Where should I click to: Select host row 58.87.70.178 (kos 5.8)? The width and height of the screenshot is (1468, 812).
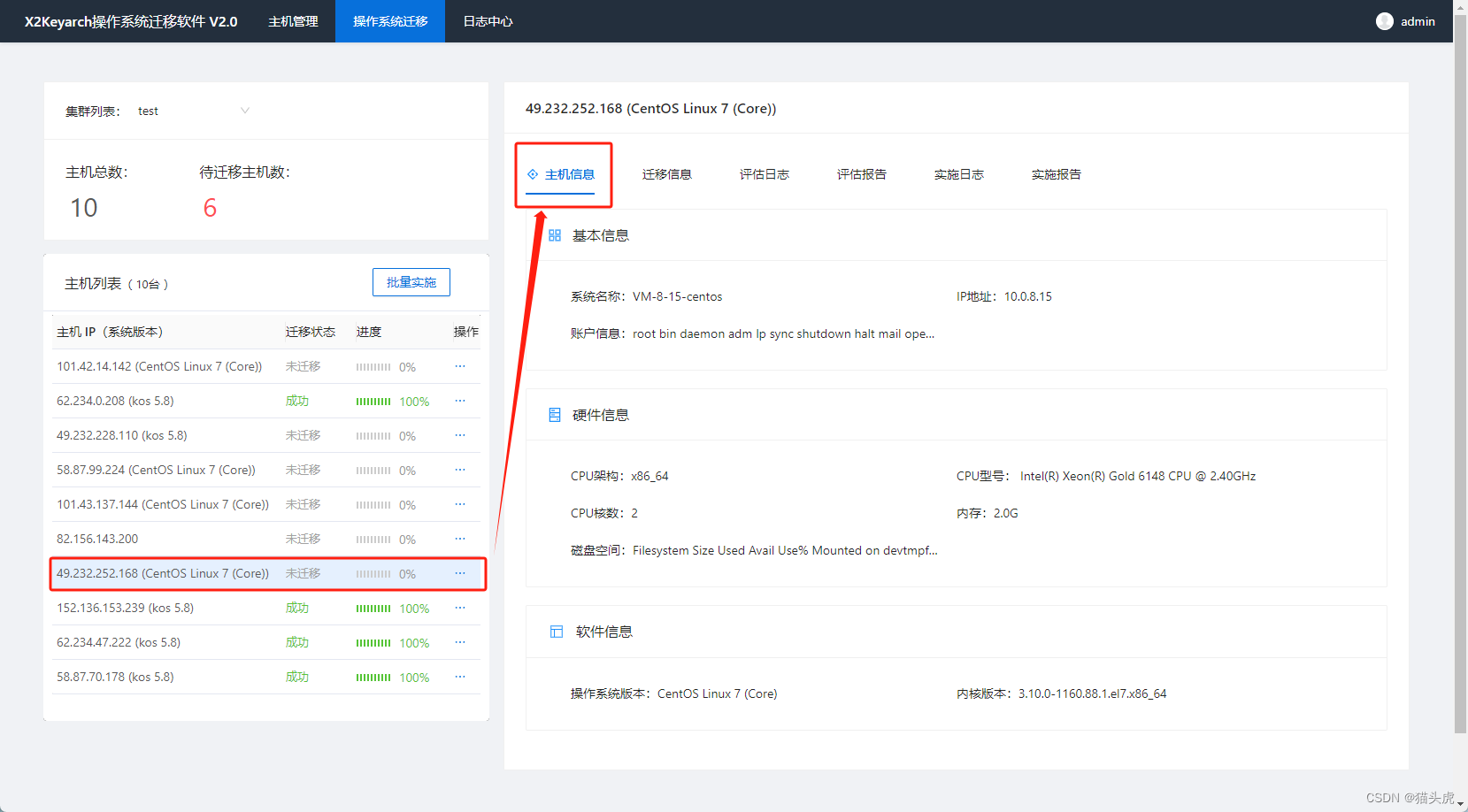(265, 677)
